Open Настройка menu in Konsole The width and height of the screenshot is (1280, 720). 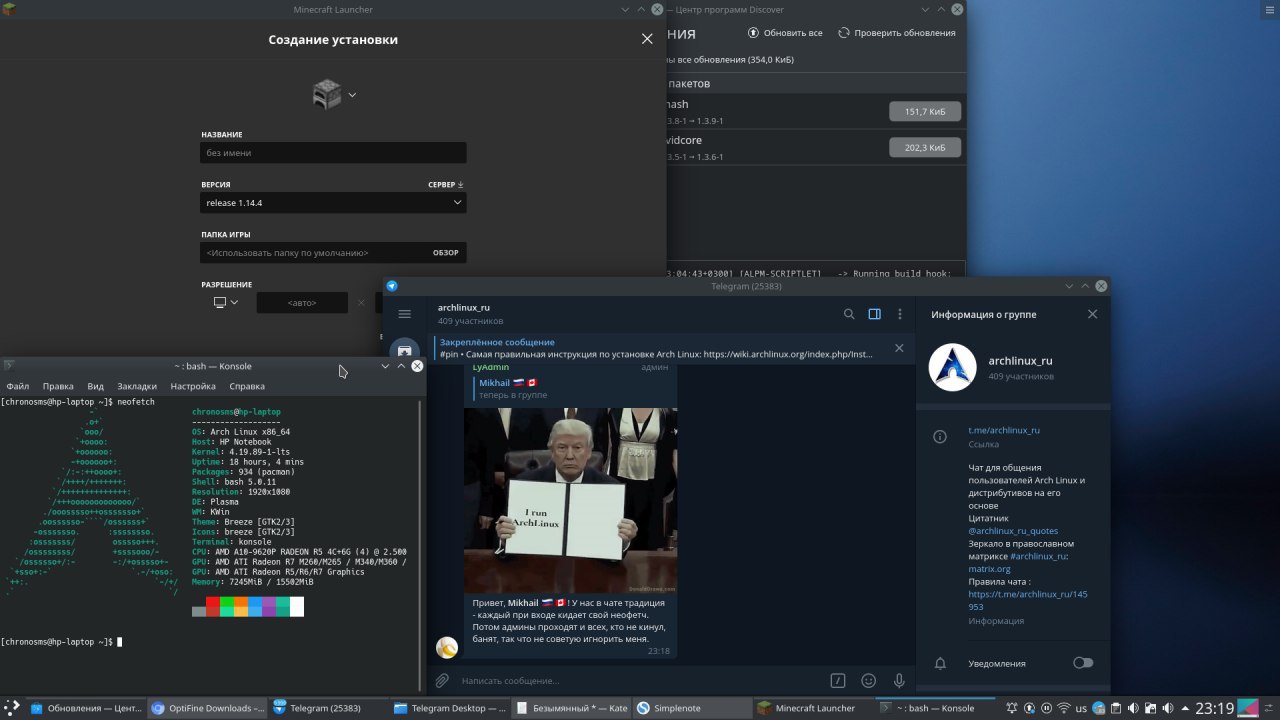coord(193,386)
